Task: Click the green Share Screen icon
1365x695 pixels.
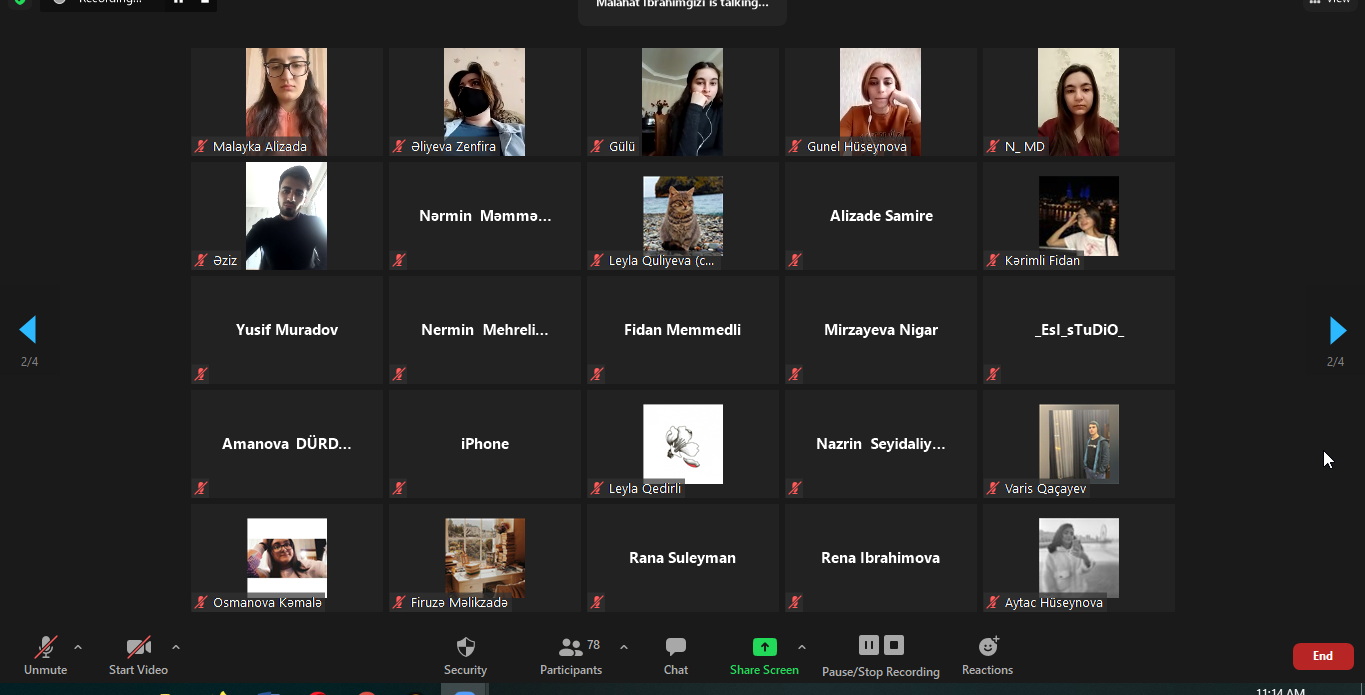Action: (764, 647)
